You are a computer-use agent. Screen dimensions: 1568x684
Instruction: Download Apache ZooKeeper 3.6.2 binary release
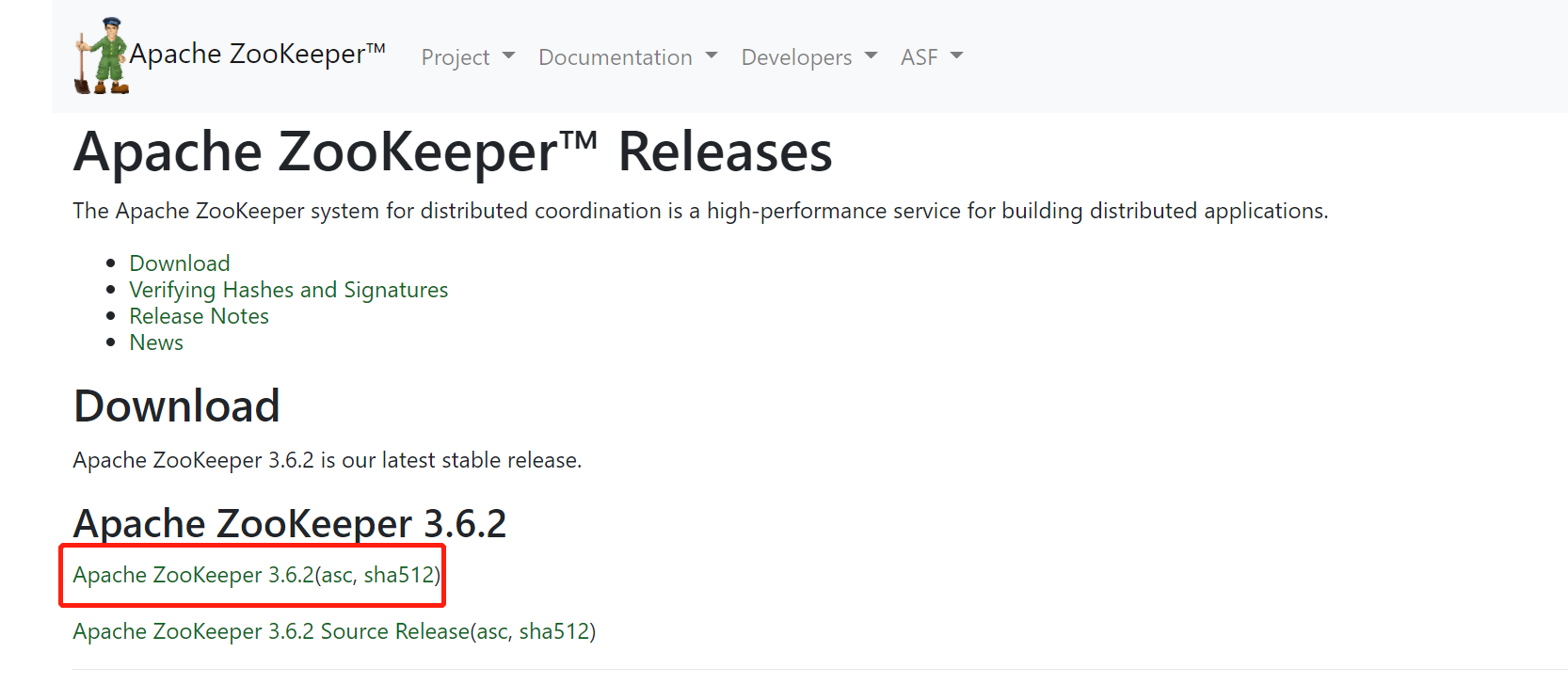[194, 575]
